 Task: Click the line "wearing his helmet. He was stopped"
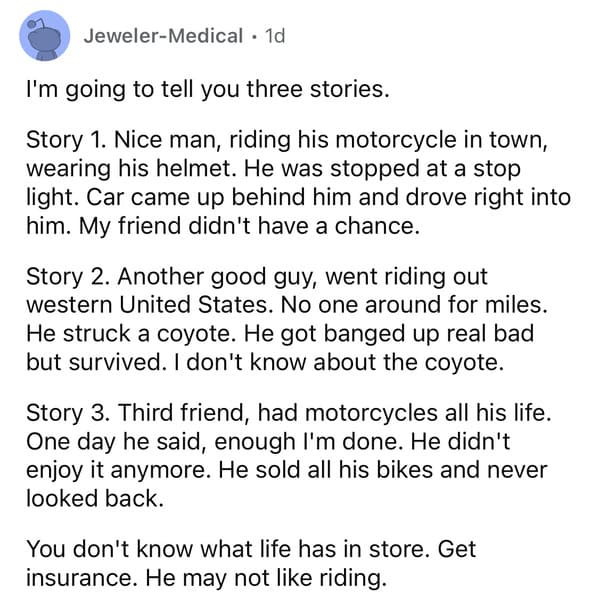tap(273, 168)
